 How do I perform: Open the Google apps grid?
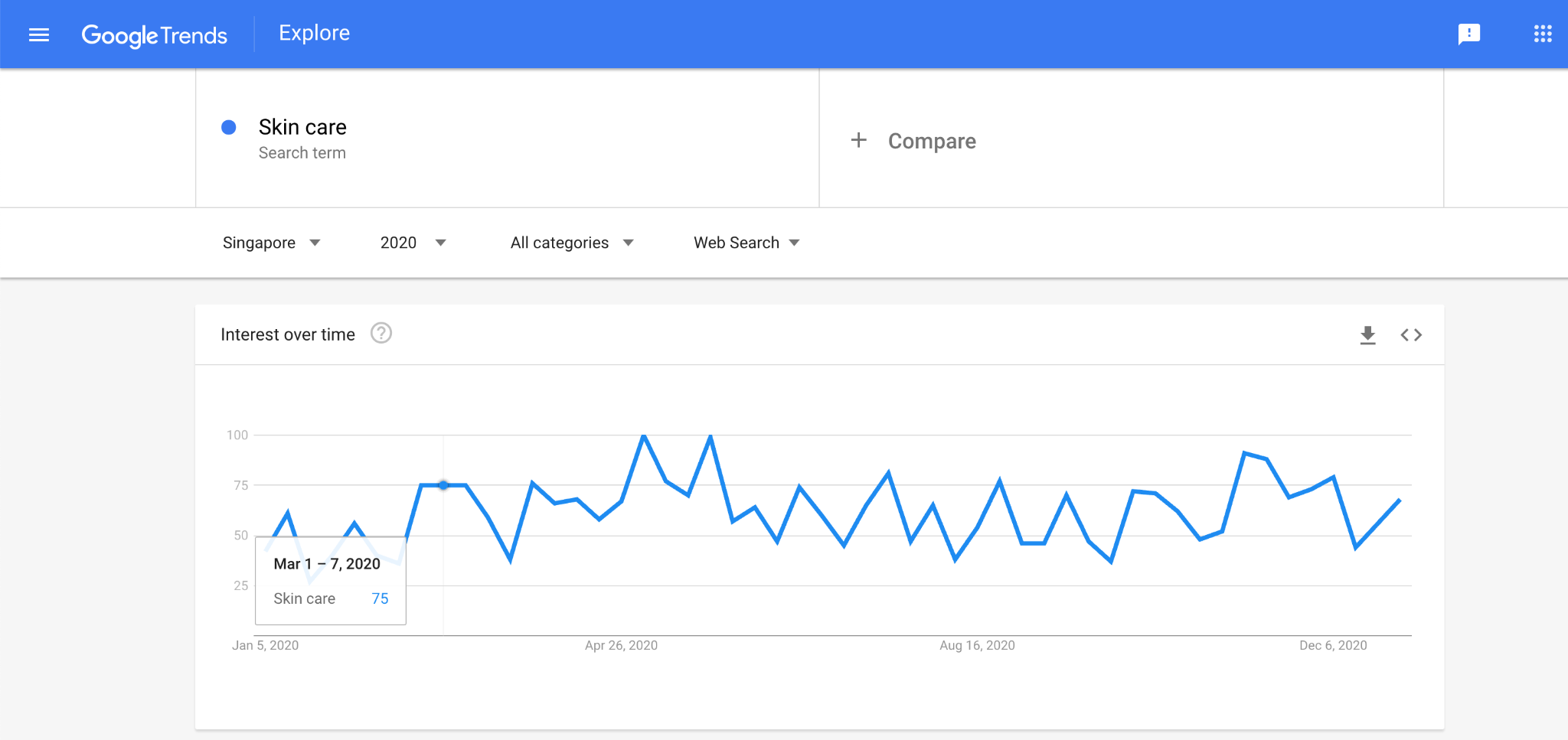click(x=1543, y=34)
